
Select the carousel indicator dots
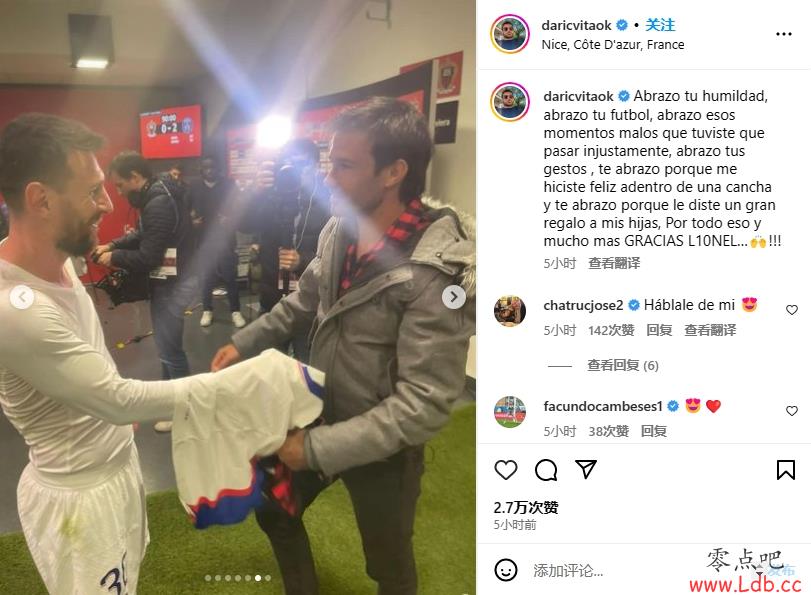[x=238, y=578]
